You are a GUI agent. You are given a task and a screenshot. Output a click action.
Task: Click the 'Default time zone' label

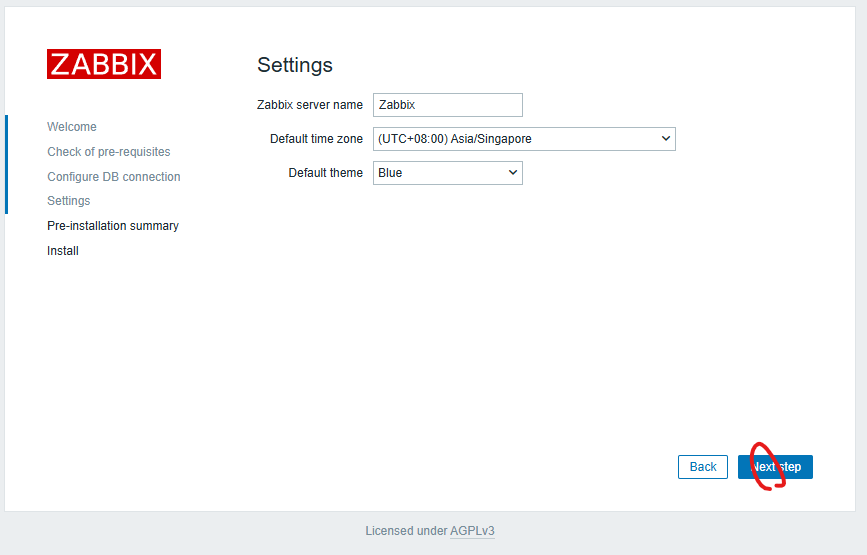316,139
